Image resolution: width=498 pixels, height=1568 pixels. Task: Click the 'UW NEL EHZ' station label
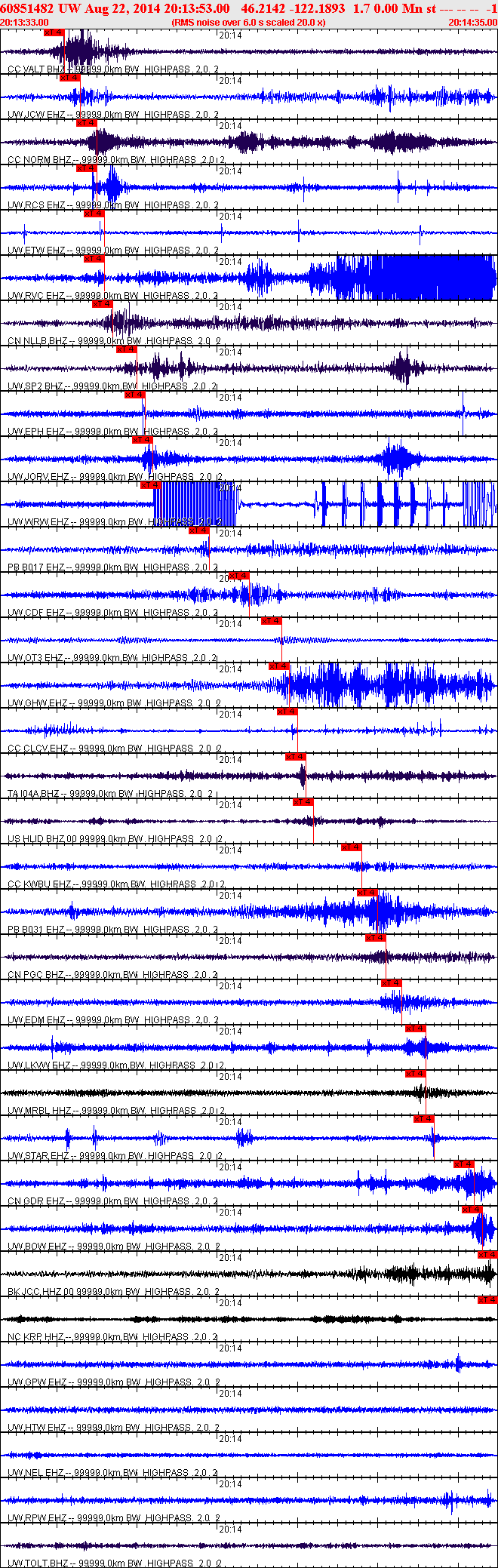tap(36, 1473)
